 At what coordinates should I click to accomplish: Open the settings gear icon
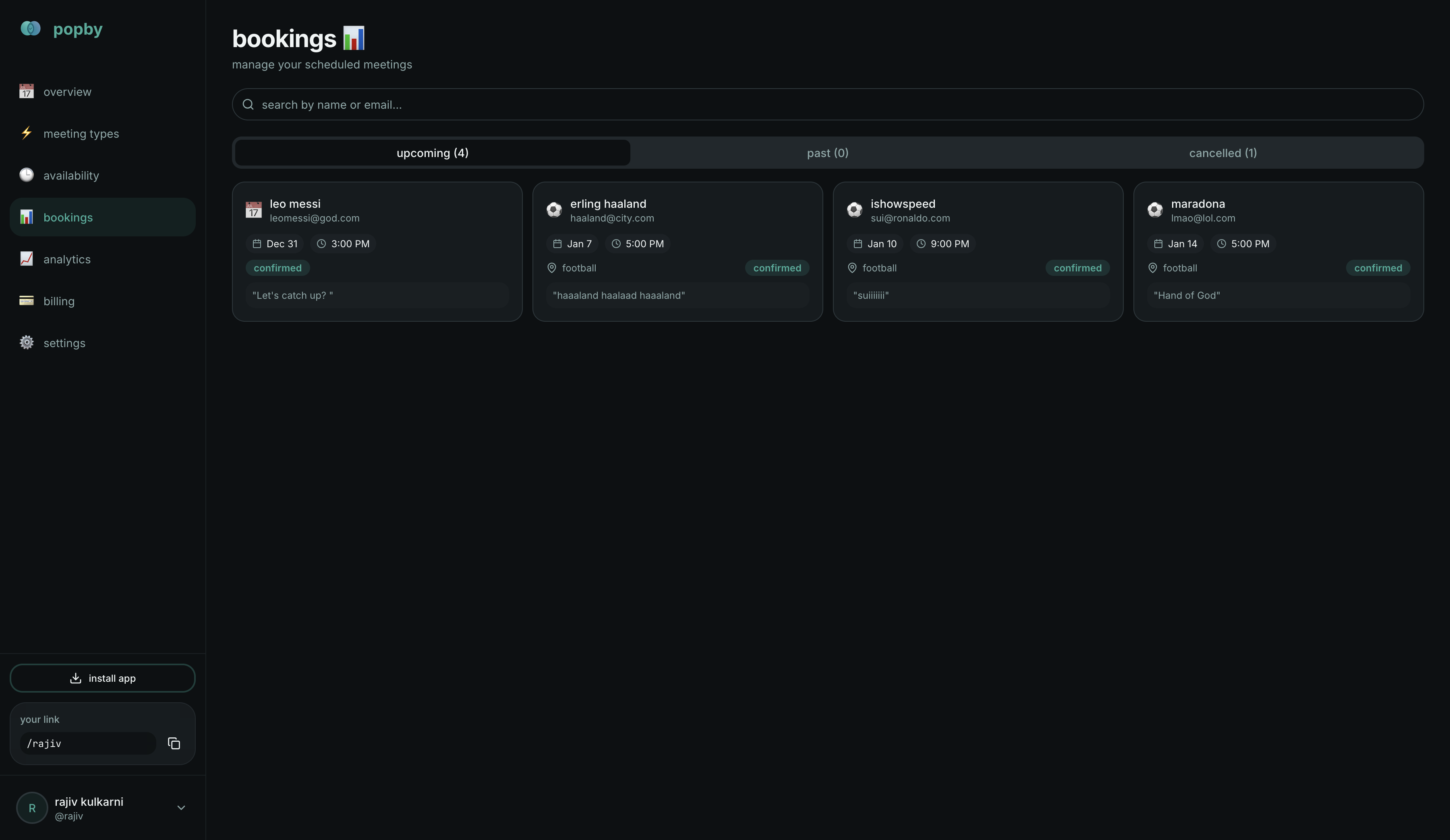[x=27, y=342]
